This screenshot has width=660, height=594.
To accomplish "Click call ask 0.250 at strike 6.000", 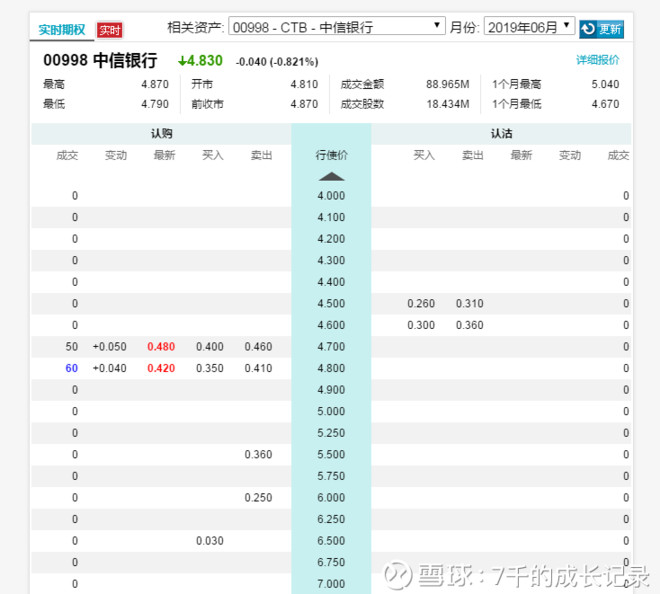I will (x=258, y=498).
